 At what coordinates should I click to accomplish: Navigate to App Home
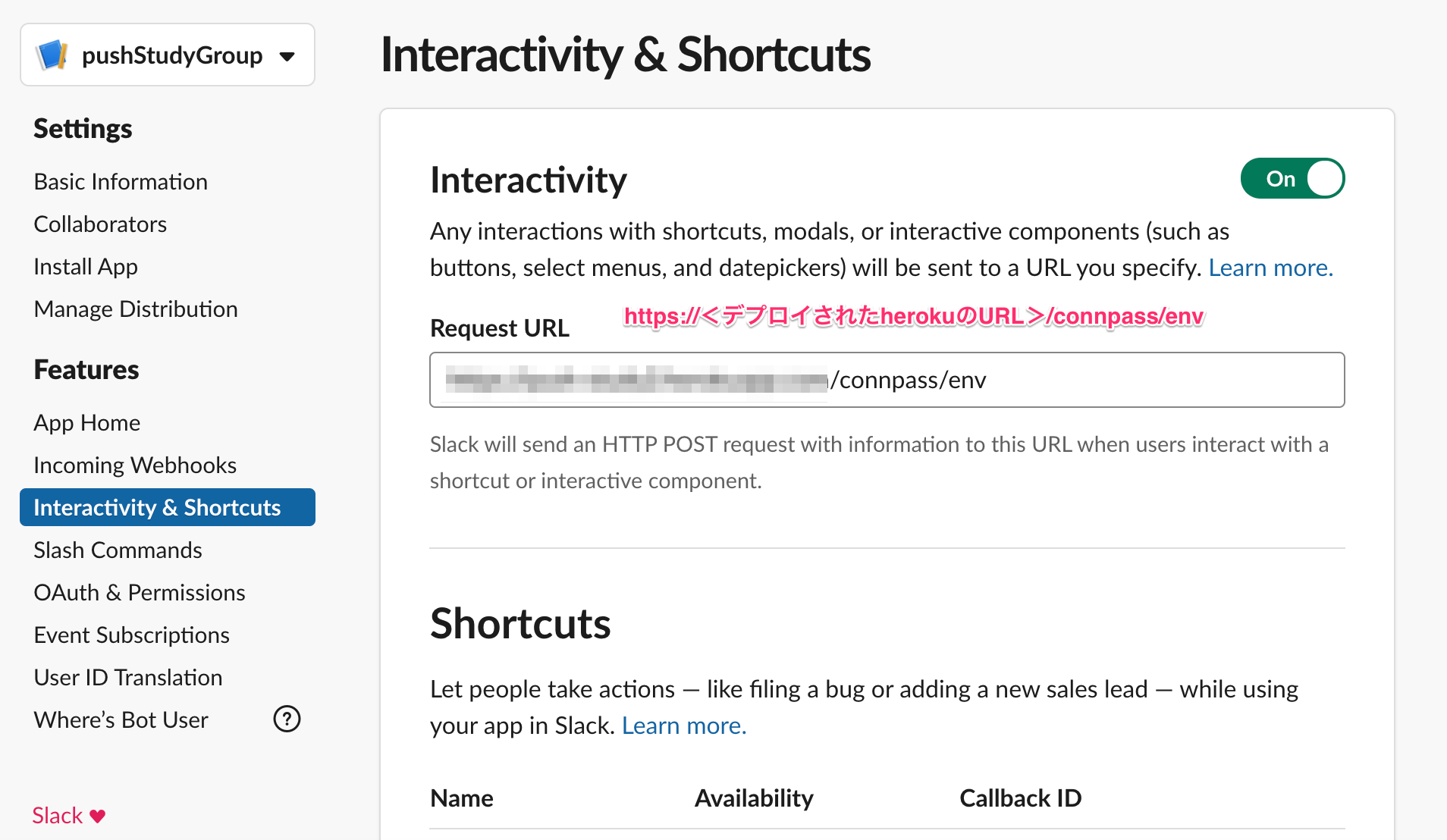tap(87, 423)
